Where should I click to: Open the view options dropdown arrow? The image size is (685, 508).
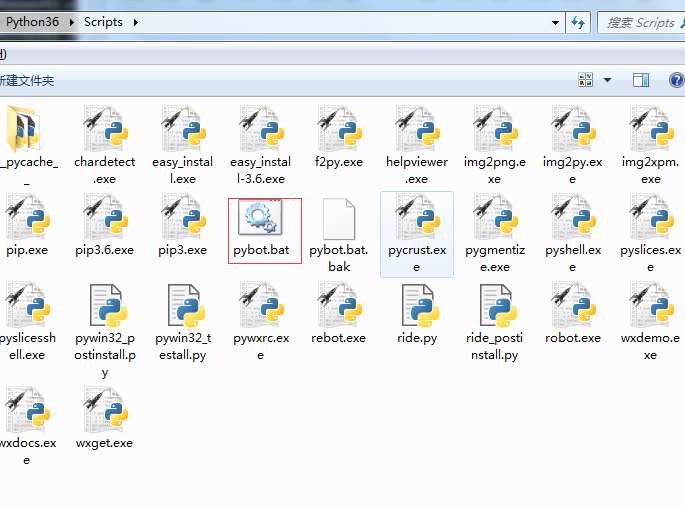tap(607, 80)
